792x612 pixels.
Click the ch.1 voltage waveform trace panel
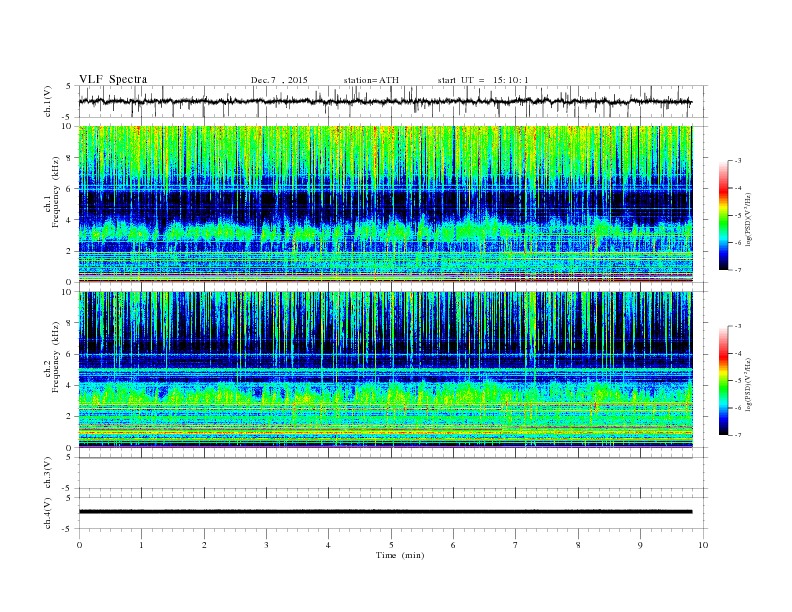pyautogui.click(x=393, y=101)
